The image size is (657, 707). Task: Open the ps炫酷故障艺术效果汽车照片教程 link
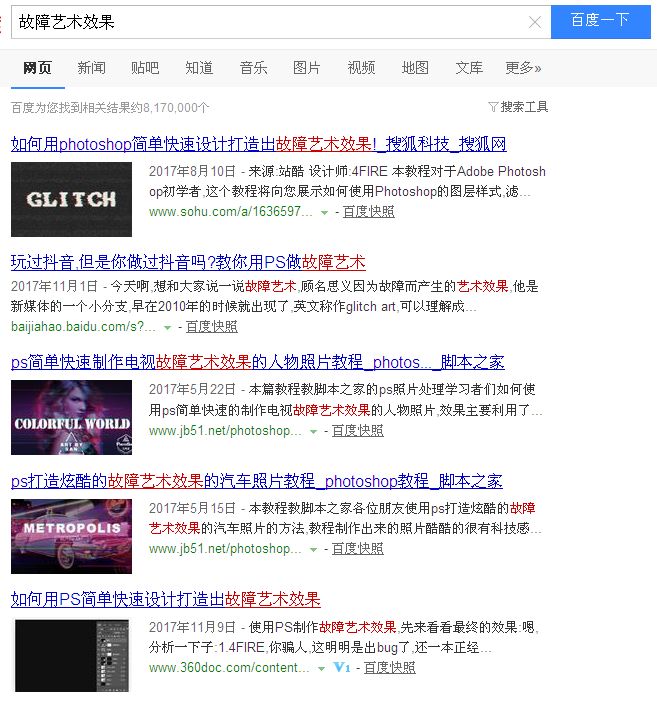(x=257, y=481)
